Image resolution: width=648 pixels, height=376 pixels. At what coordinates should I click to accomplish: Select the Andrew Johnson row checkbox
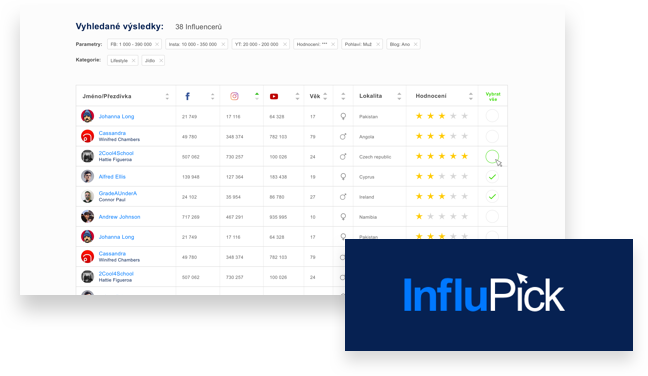point(492,216)
